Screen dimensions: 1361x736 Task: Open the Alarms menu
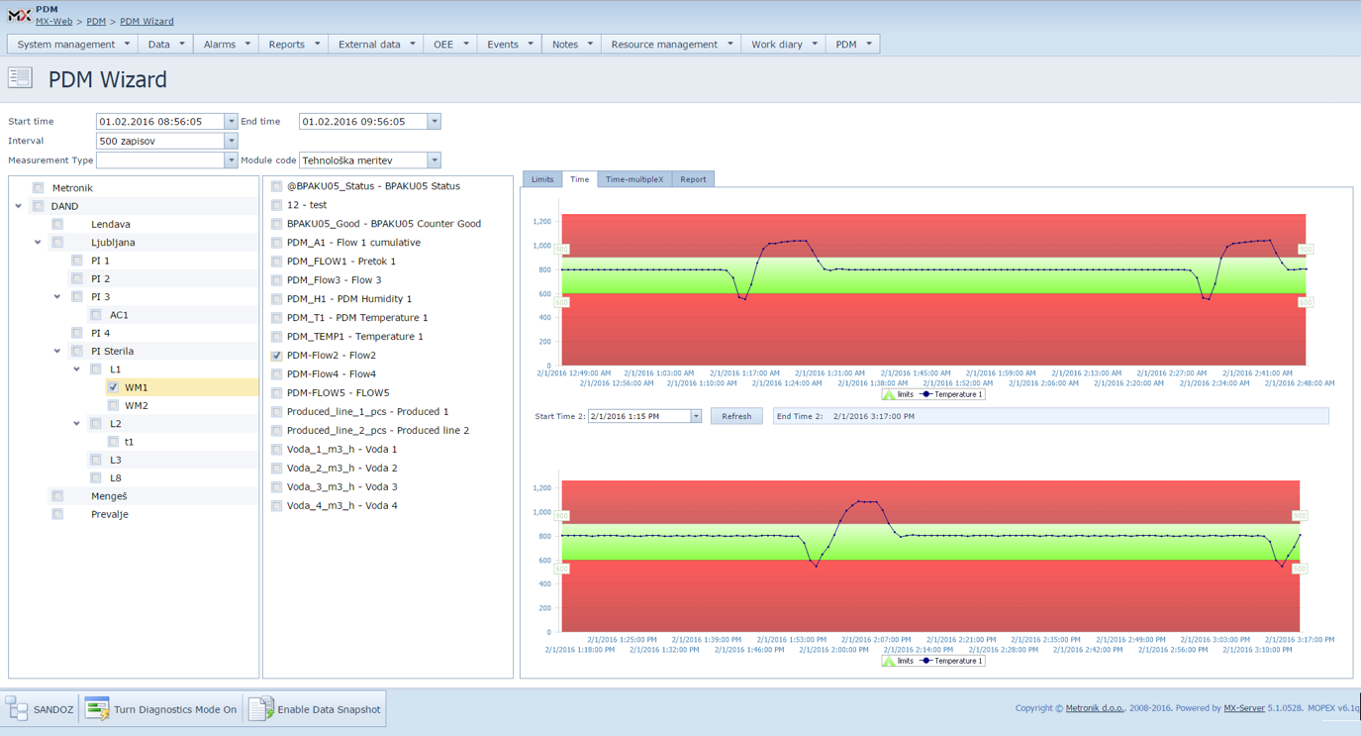coord(227,44)
